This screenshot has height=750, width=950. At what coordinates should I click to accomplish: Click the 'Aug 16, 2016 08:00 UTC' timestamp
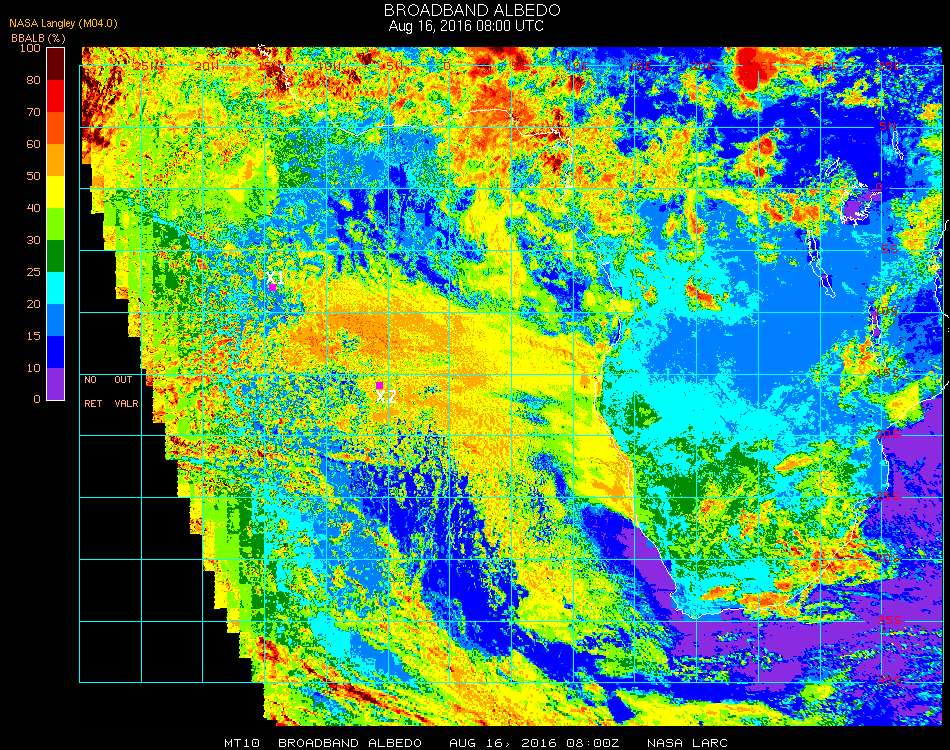(x=466, y=26)
